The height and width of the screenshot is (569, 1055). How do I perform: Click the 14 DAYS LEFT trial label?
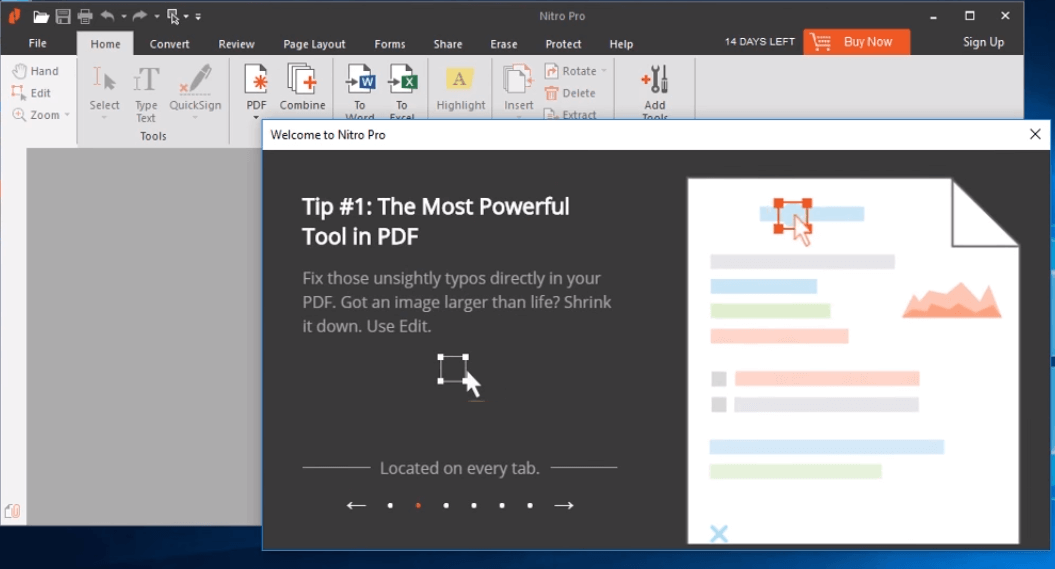tap(760, 42)
